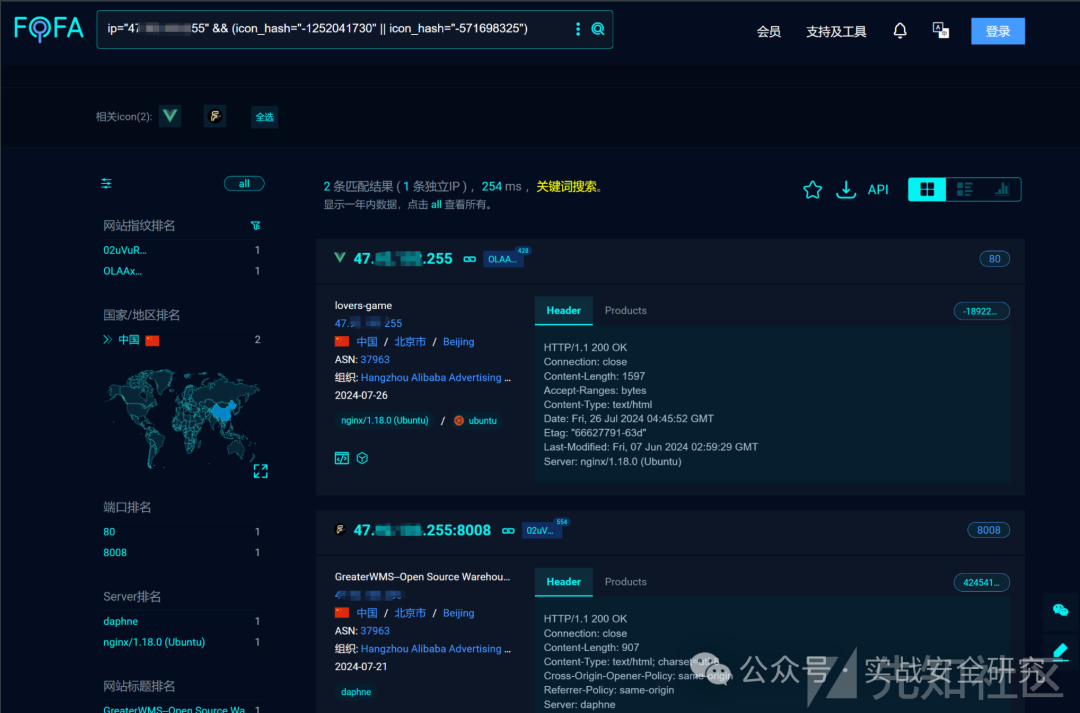Open notifications bell
Screen dimensions: 1080x713
(900, 31)
